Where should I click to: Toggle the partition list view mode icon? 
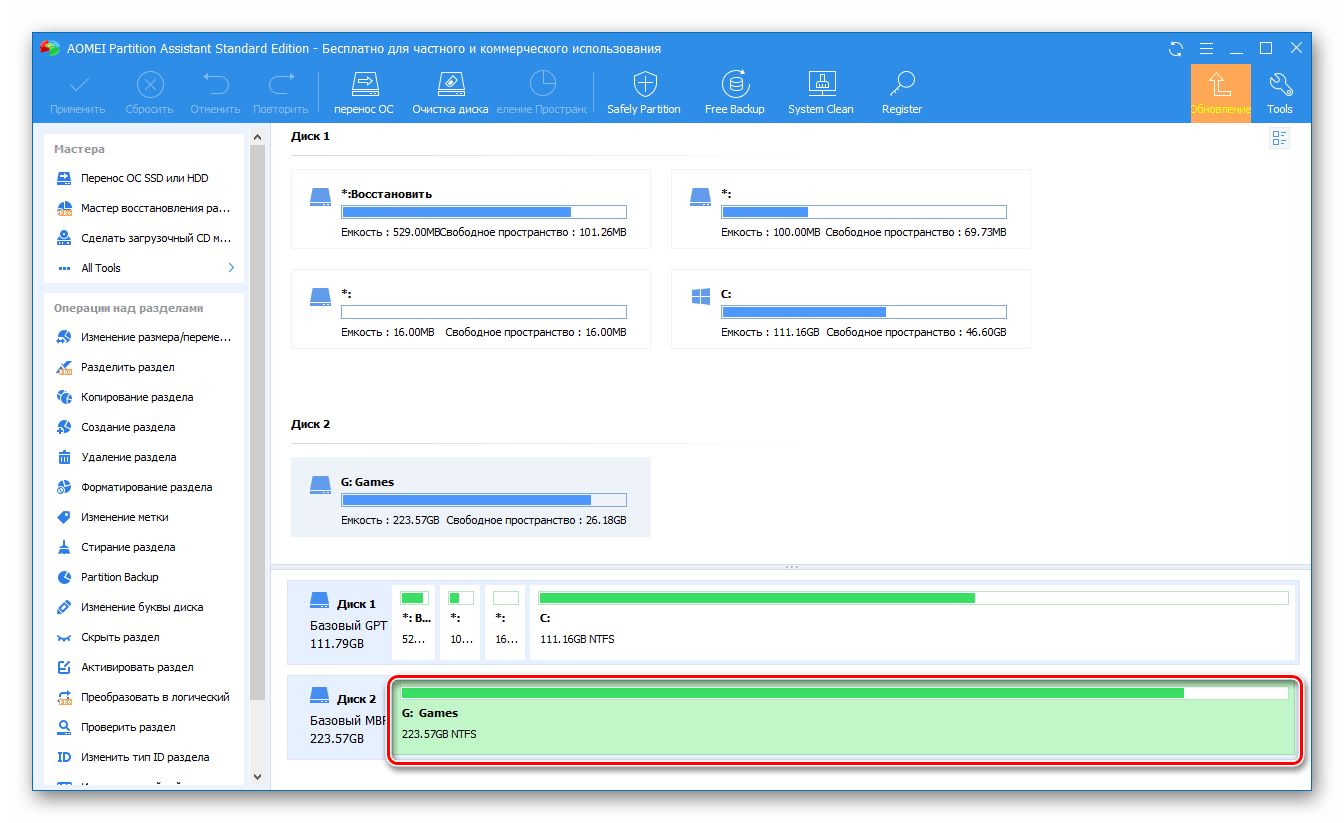click(1279, 138)
